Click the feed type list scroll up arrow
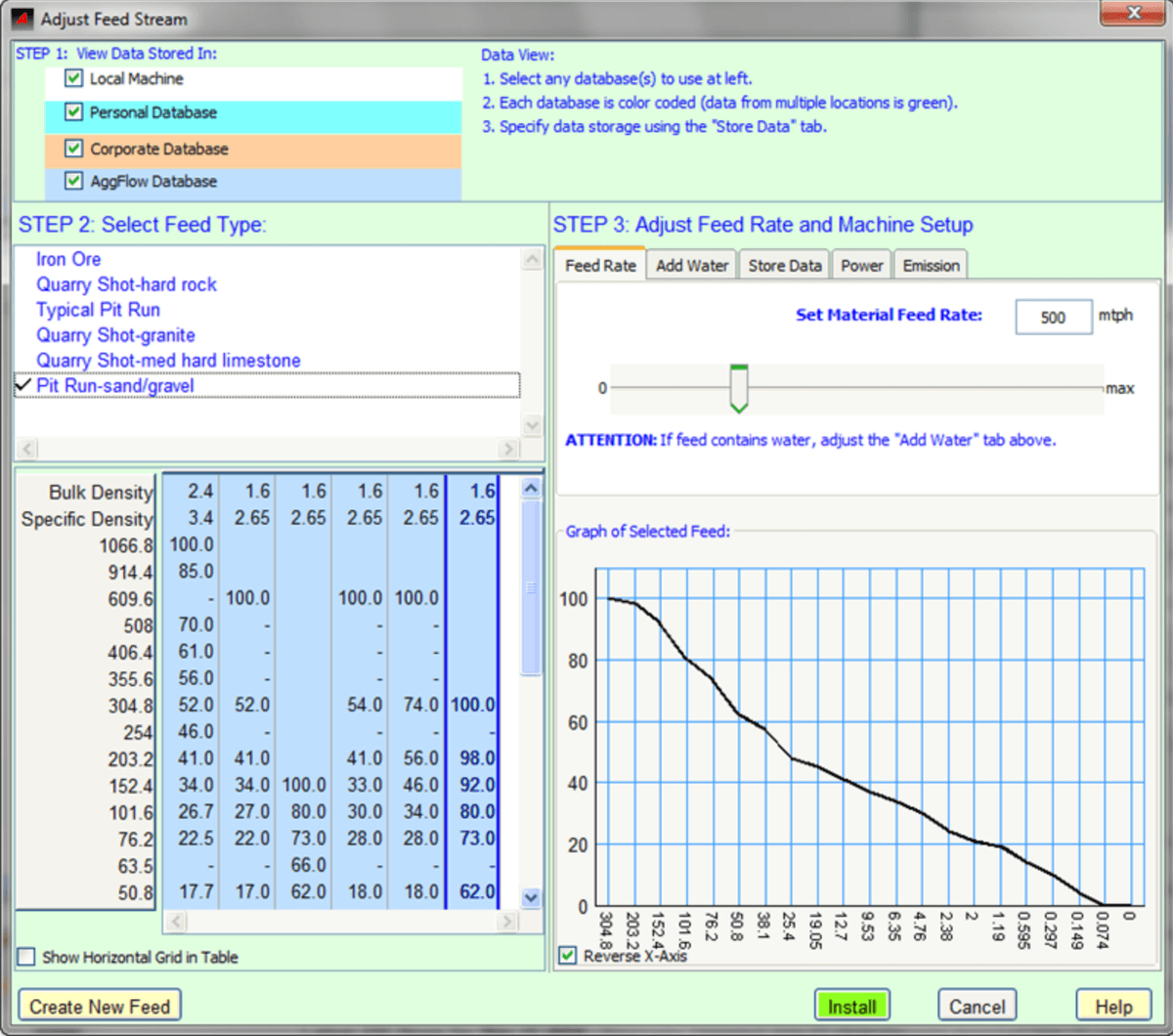The image size is (1173, 1036). point(532,259)
